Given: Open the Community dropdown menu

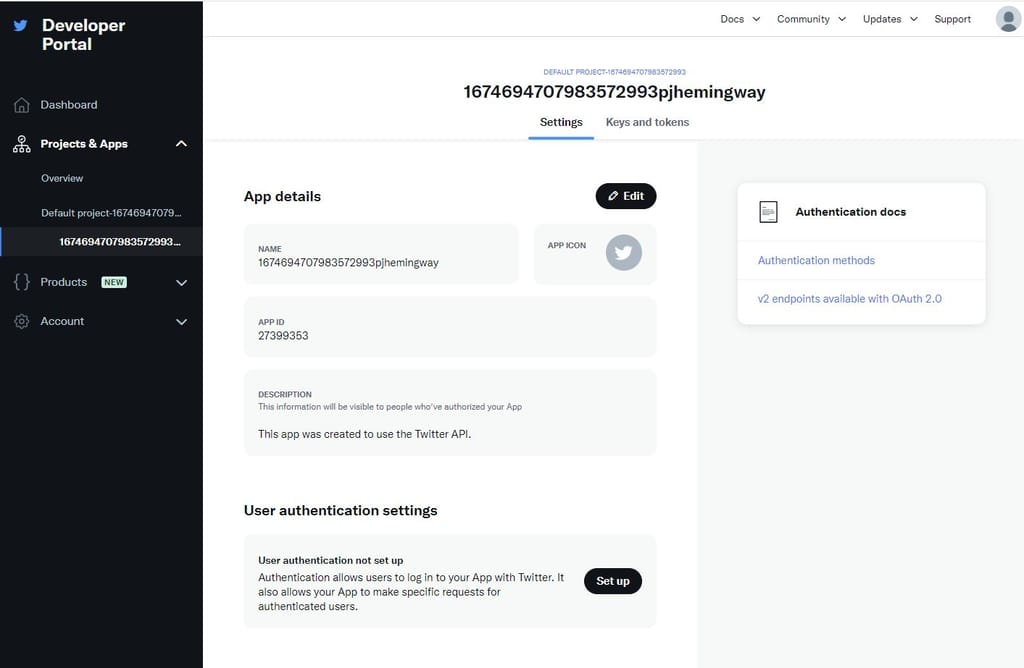Looking at the screenshot, I should pyautogui.click(x=811, y=19).
